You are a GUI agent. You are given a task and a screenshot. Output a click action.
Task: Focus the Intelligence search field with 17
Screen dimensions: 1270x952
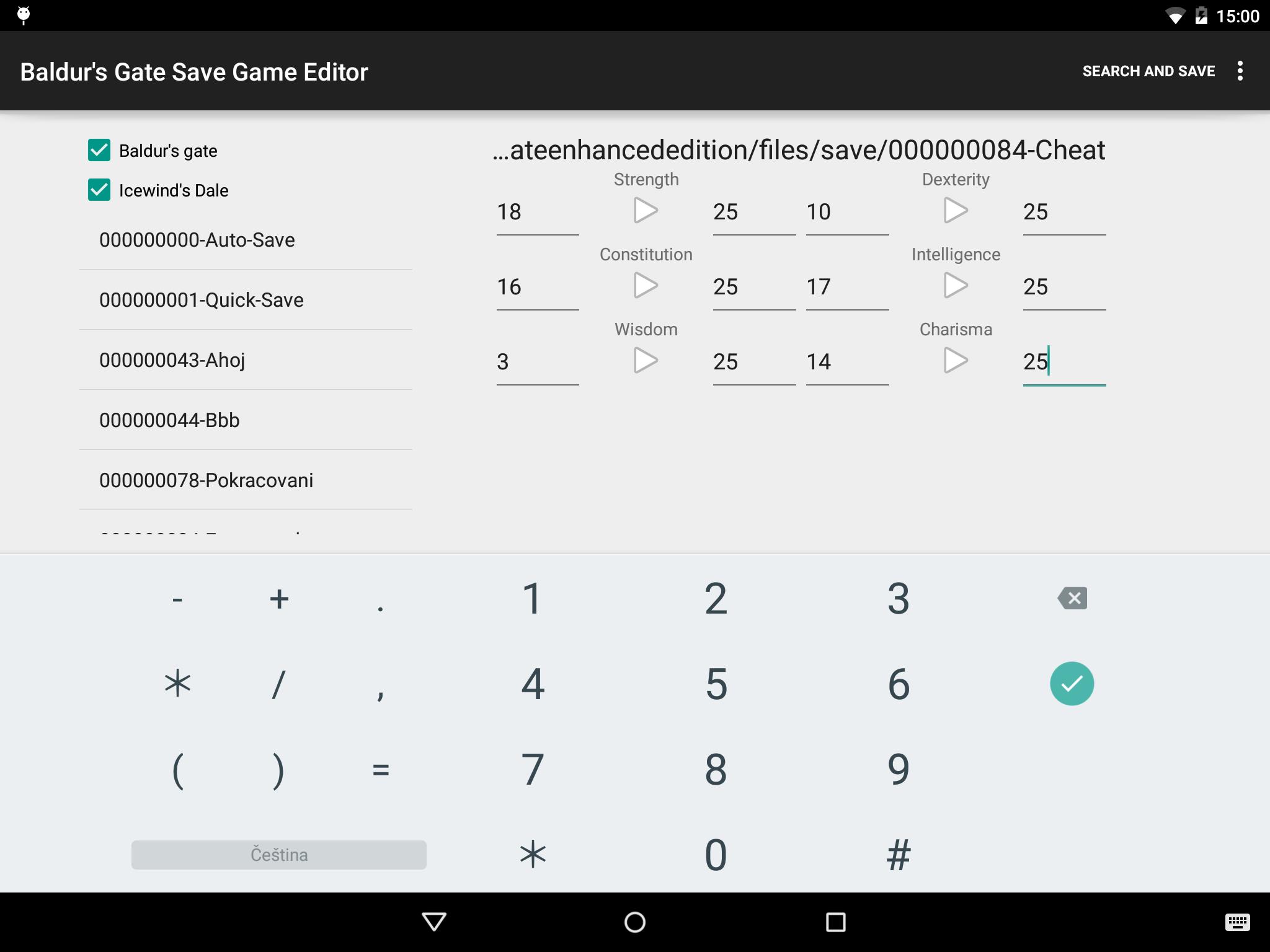[847, 288]
